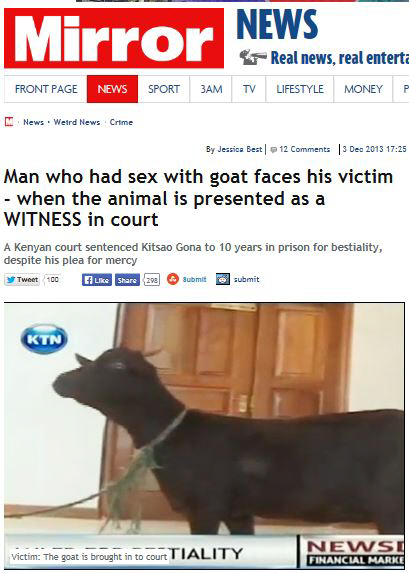
Task: Click the Twitter Tweet button
Action: click(x=22, y=280)
